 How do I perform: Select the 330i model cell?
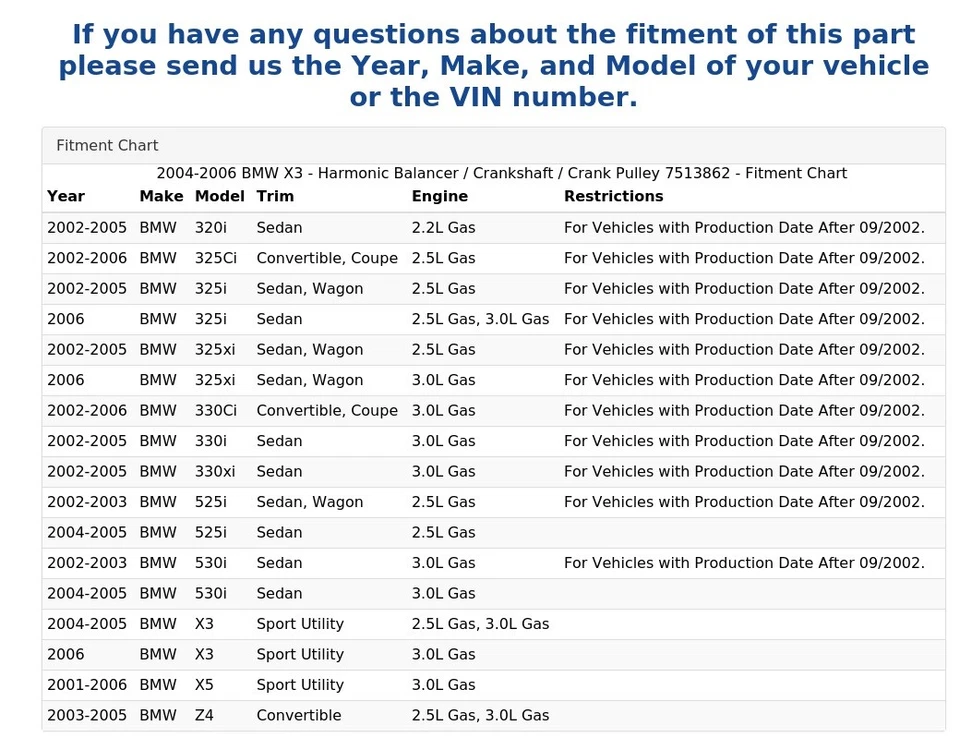210,441
